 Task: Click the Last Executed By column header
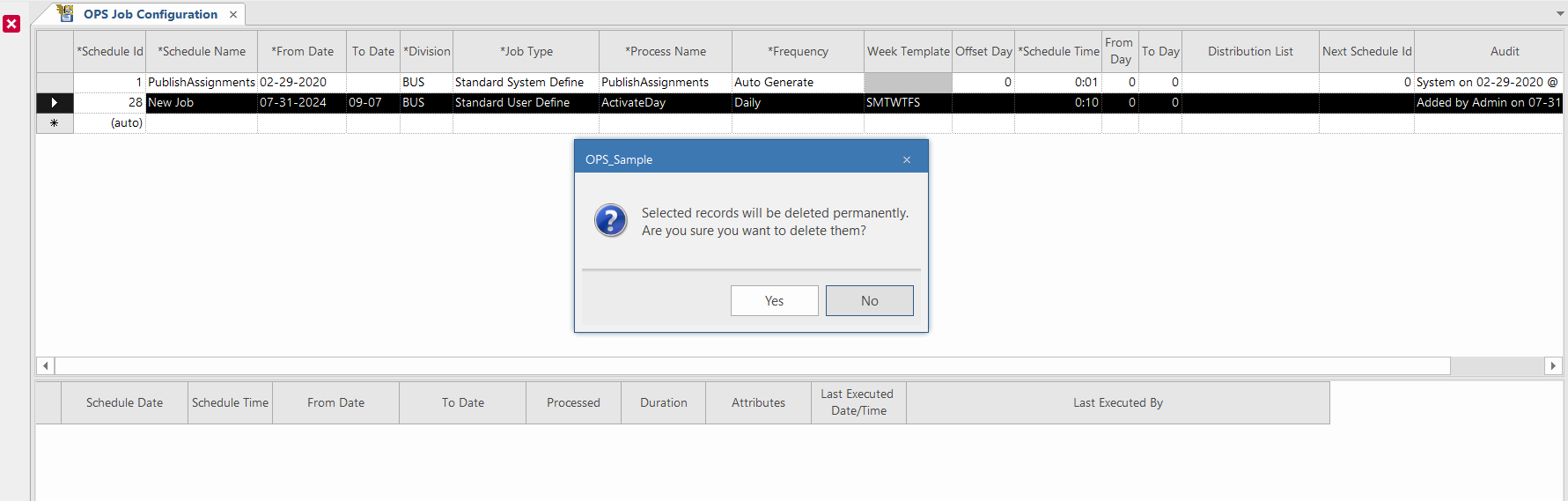click(1117, 402)
